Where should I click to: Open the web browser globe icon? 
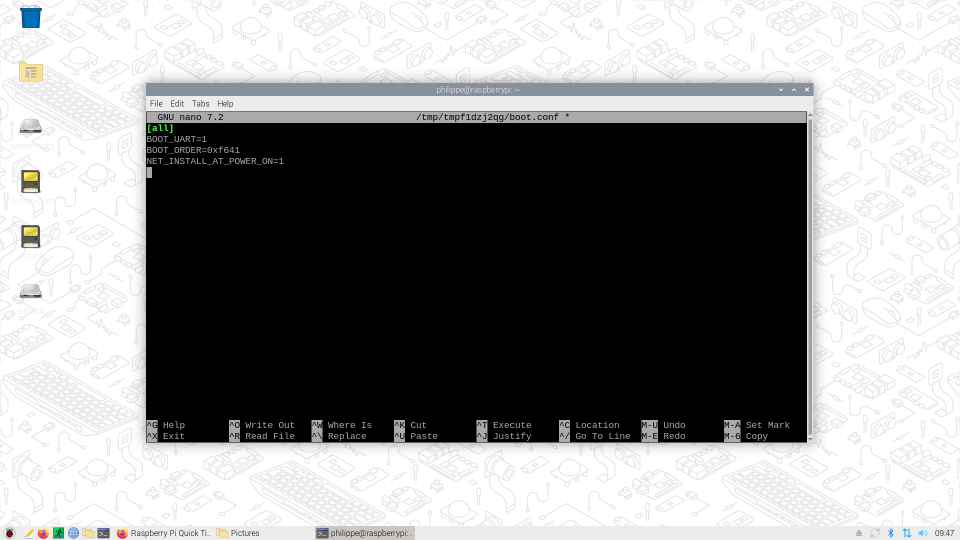click(73, 533)
